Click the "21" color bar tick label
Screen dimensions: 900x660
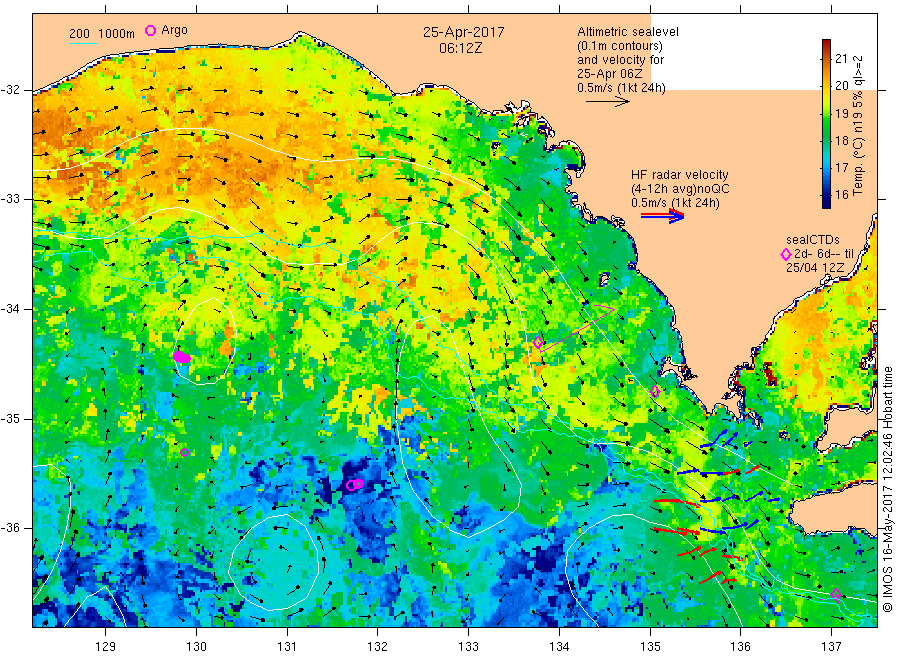841,58
